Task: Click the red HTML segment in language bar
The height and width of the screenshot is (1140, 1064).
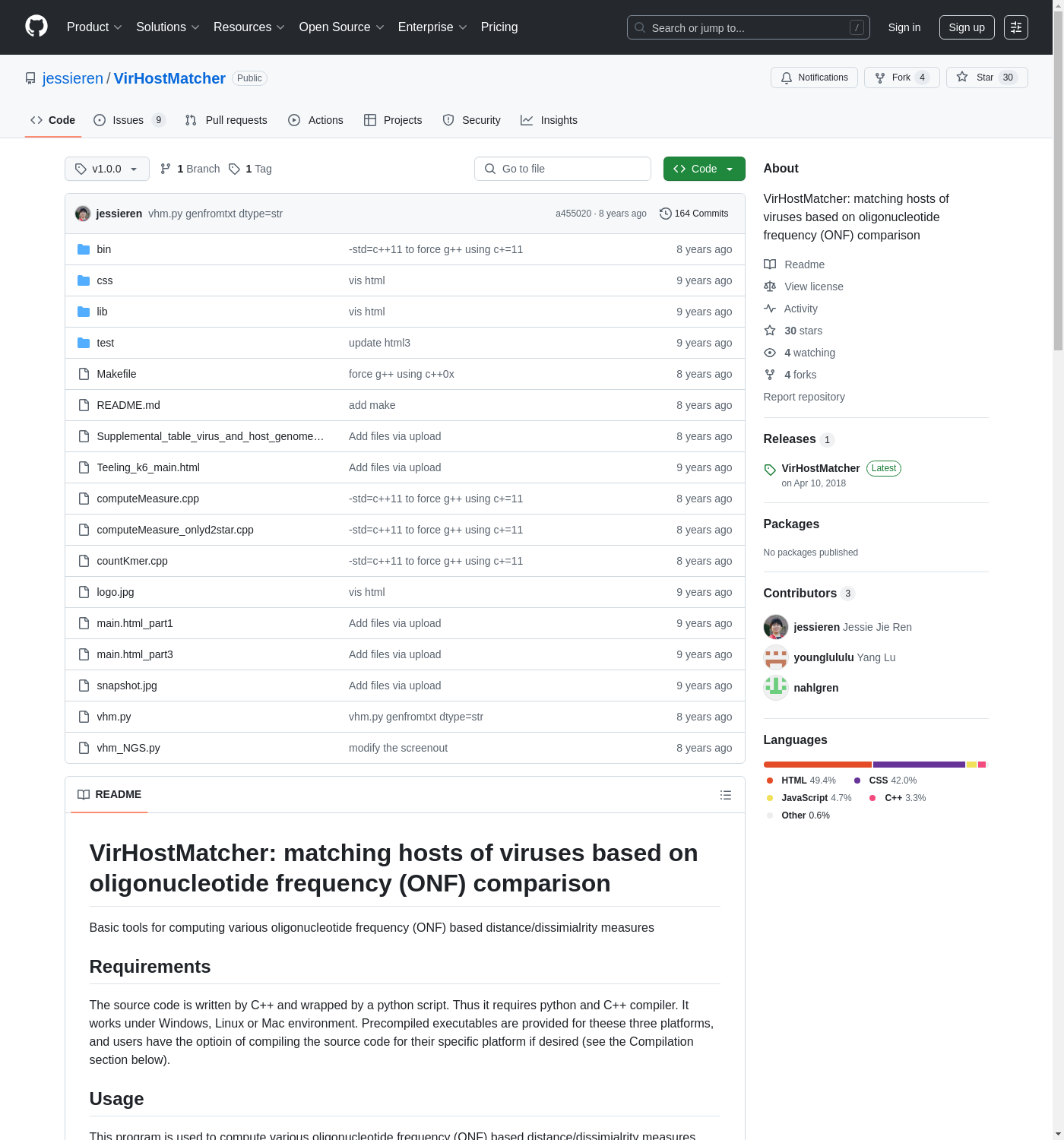Action: coord(817,765)
